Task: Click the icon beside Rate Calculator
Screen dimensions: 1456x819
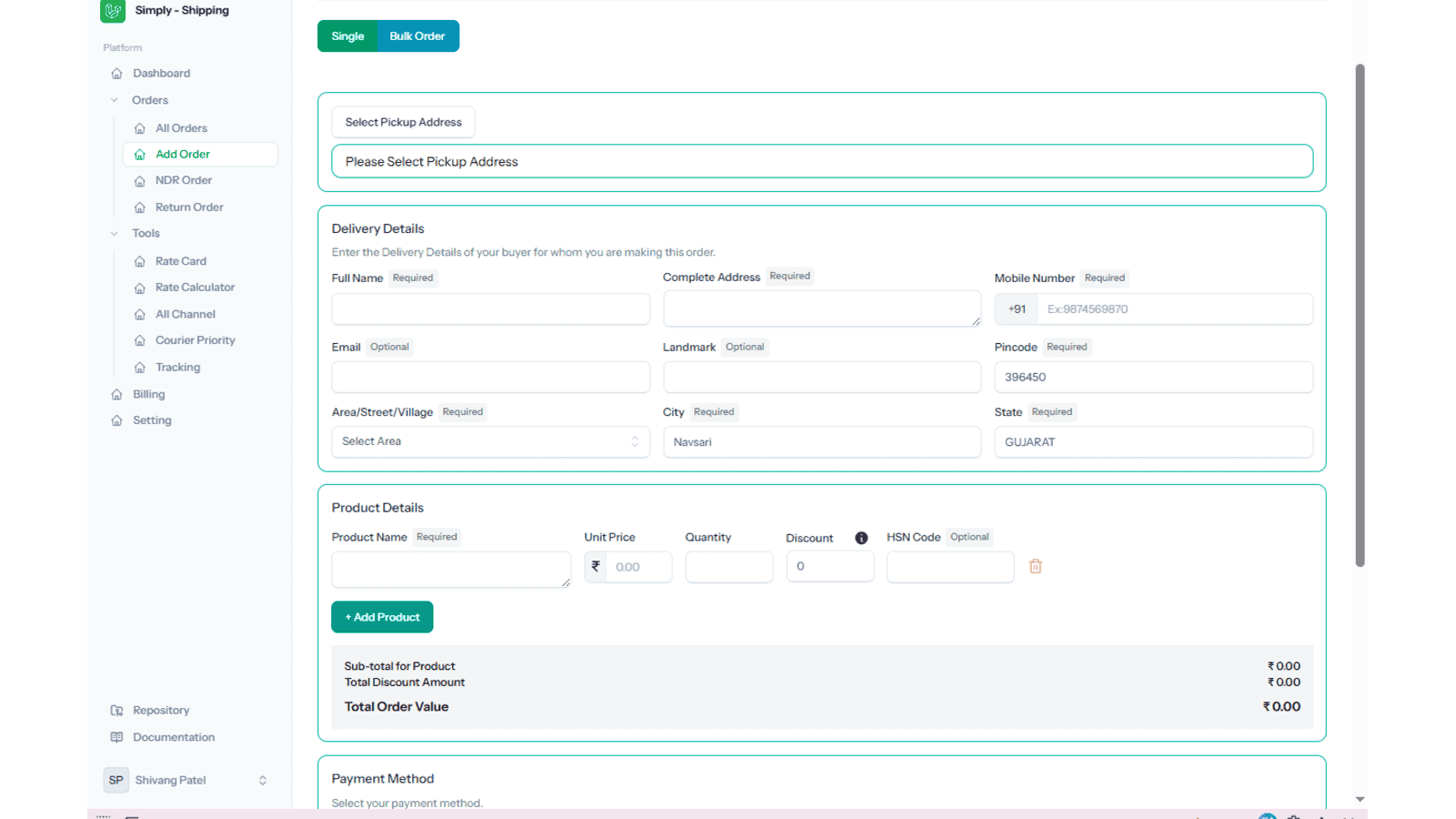Action: coord(139,288)
